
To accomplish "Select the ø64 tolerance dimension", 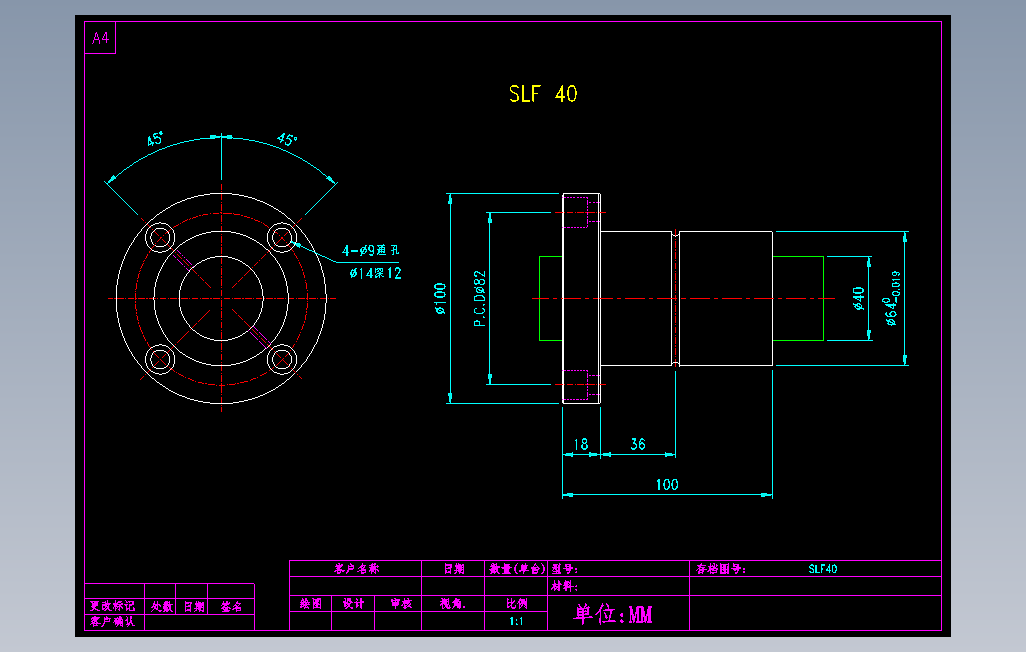I will click(x=893, y=299).
